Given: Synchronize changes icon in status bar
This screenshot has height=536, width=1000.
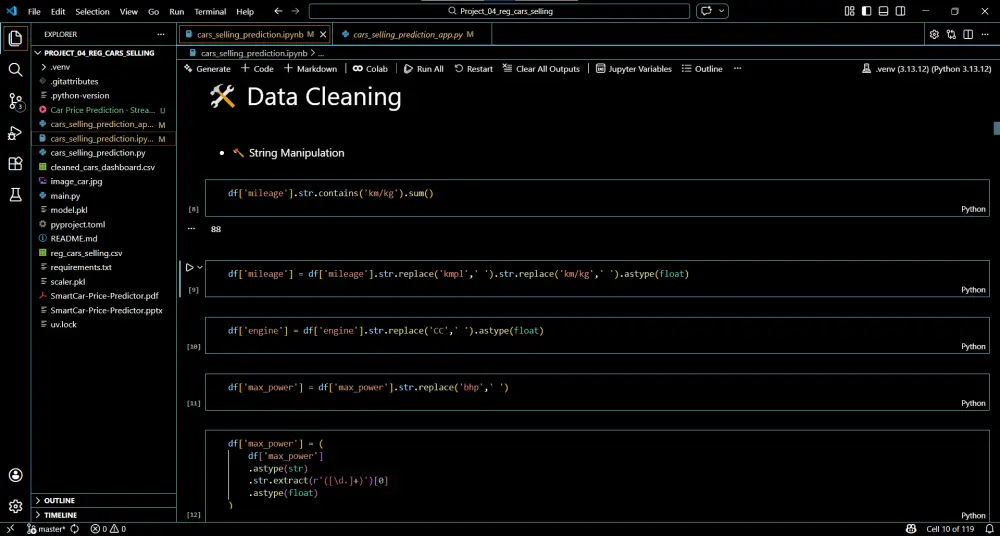Looking at the screenshot, I should [75, 529].
